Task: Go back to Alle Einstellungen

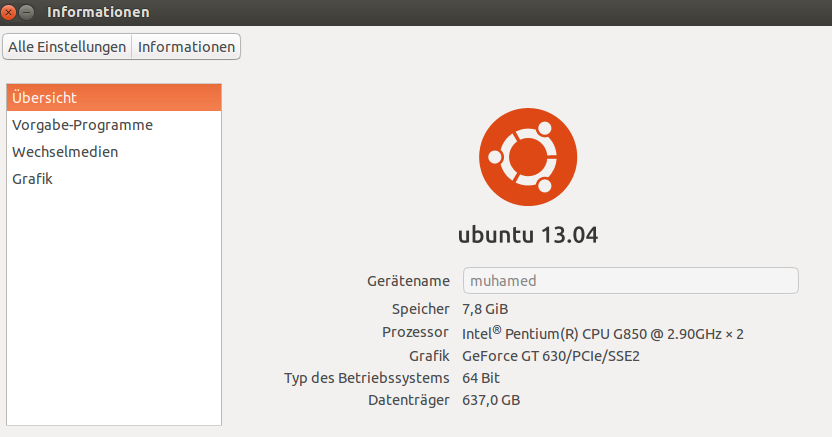Action: (68, 47)
